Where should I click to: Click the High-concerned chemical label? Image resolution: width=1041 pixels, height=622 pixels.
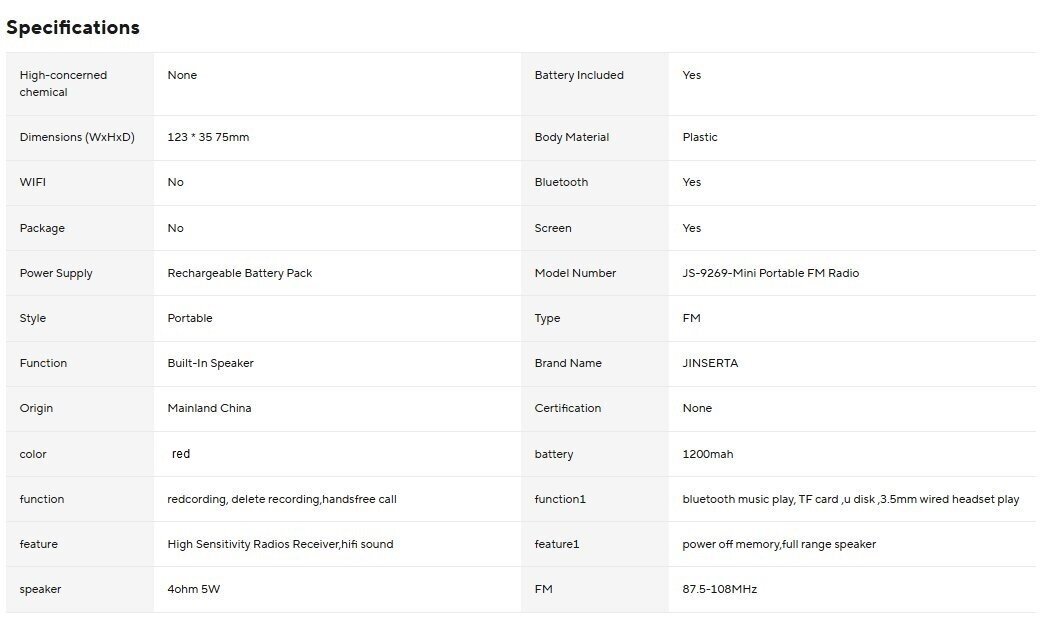(x=63, y=83)
